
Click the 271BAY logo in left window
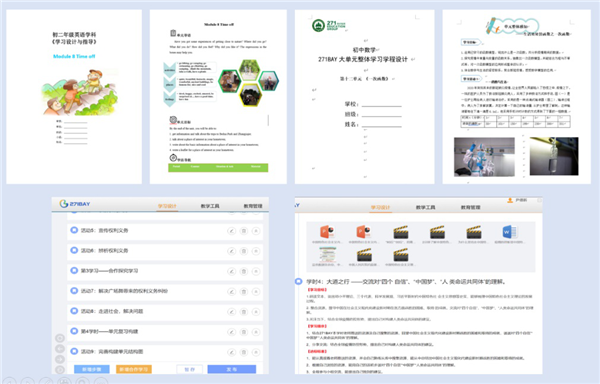point(75,204)
